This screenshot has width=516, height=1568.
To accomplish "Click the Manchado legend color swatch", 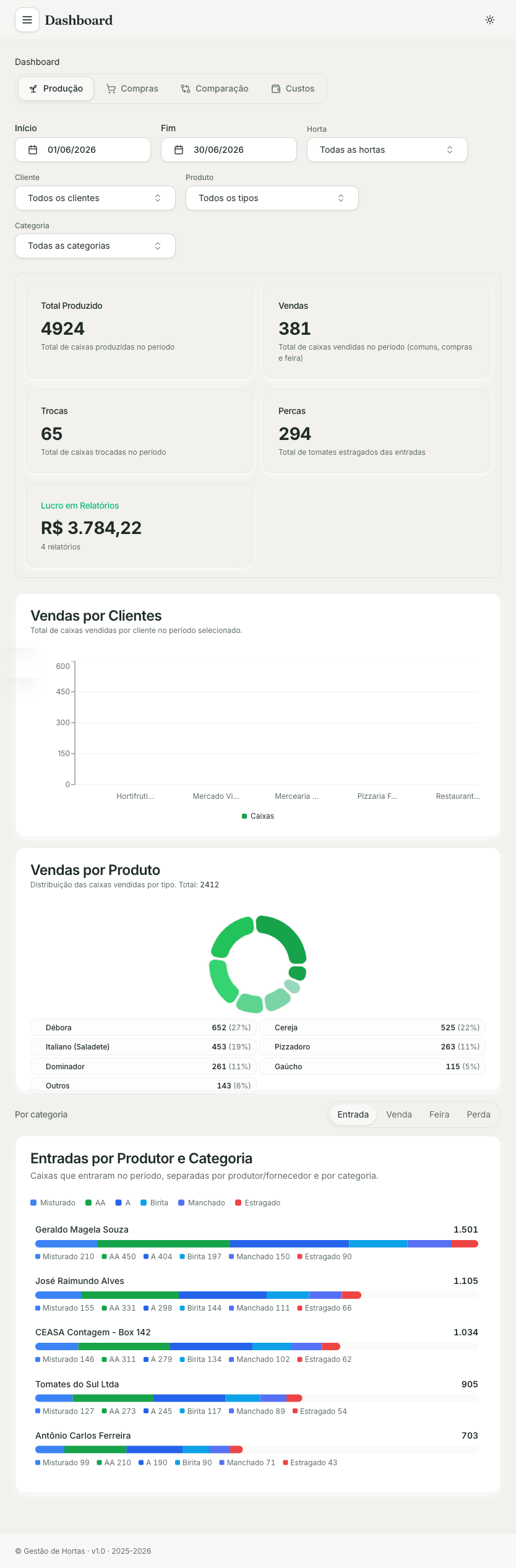I will click(x=181, y=1203).
